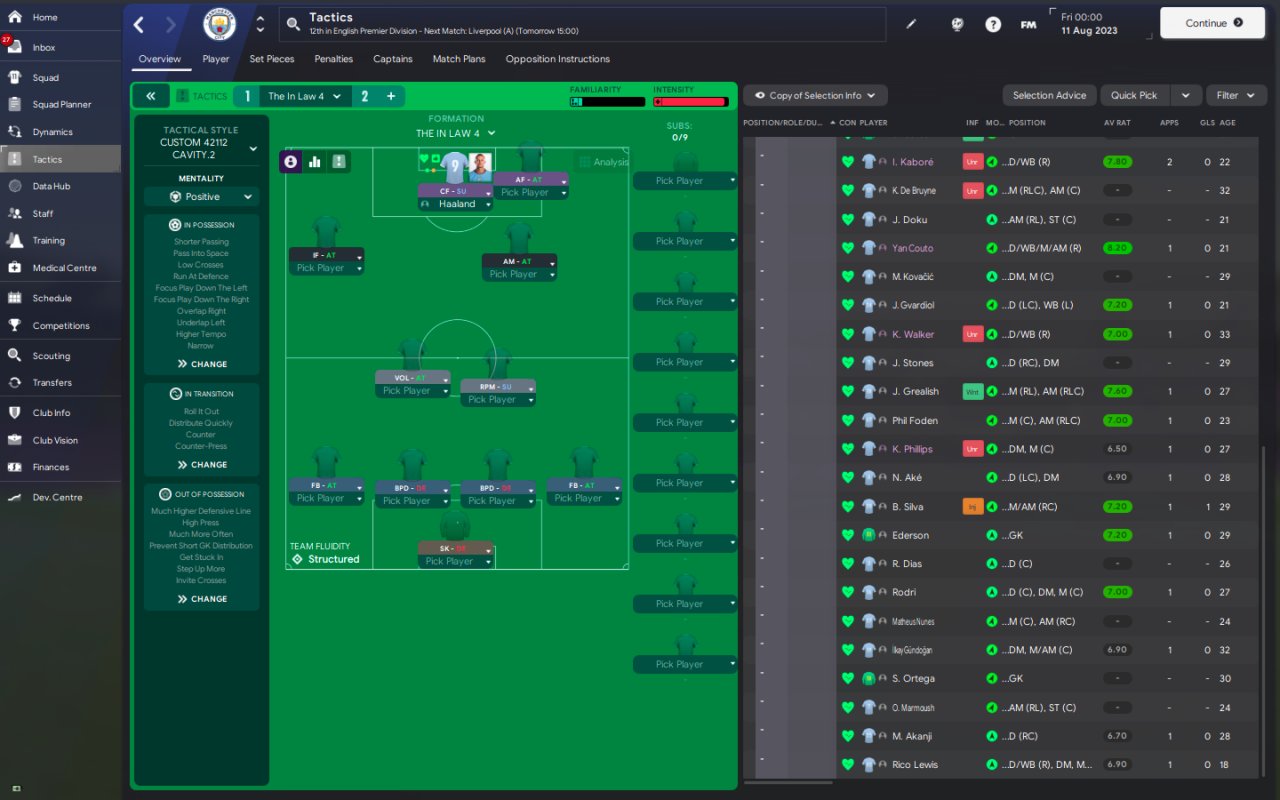Click the Tactics search field in the top bar

pos(582,24)
